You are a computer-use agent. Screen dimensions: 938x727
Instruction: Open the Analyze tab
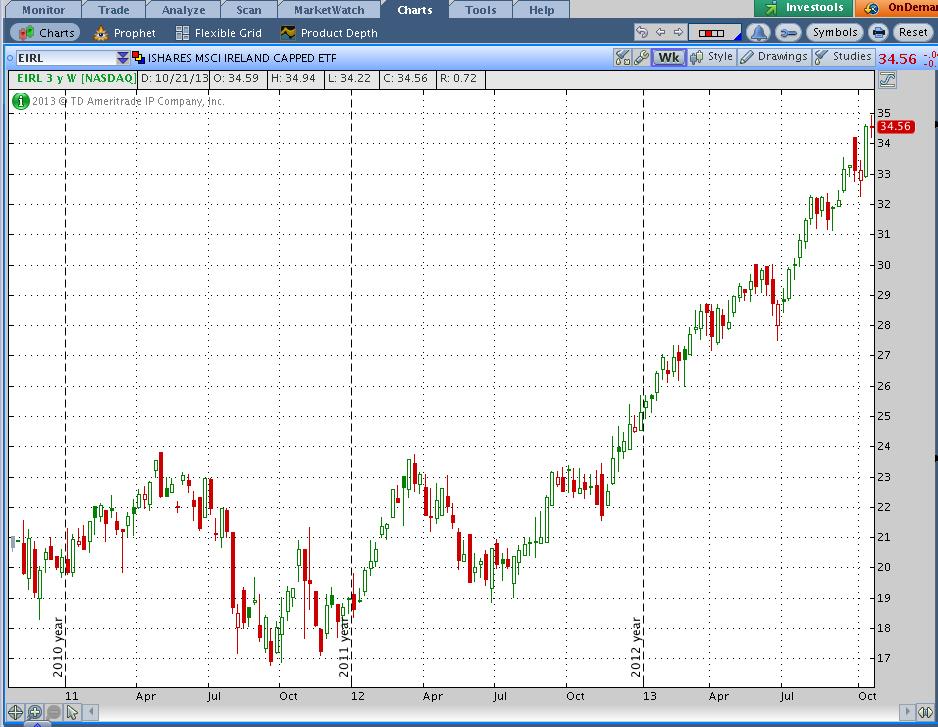point(184,10)
